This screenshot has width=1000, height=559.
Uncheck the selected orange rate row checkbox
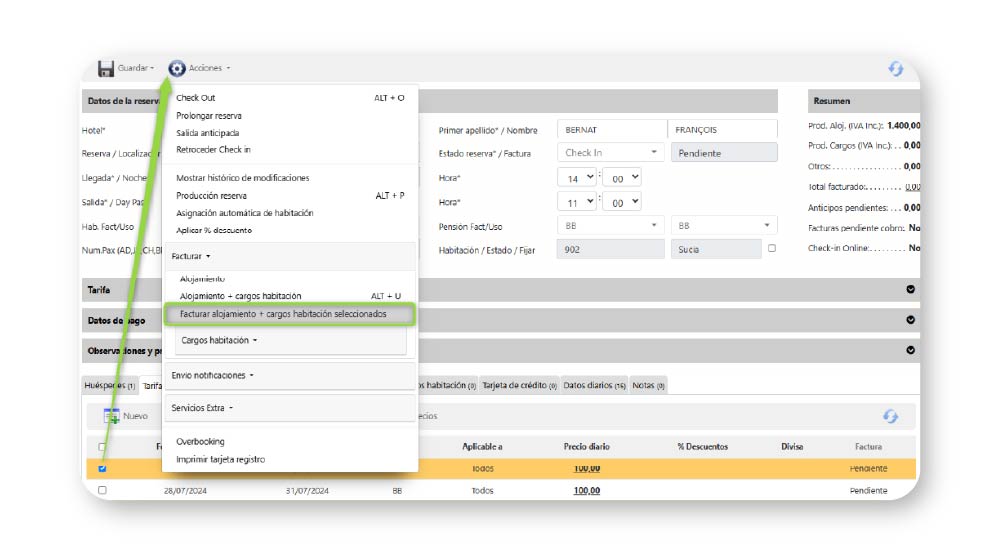pos(102,468)
